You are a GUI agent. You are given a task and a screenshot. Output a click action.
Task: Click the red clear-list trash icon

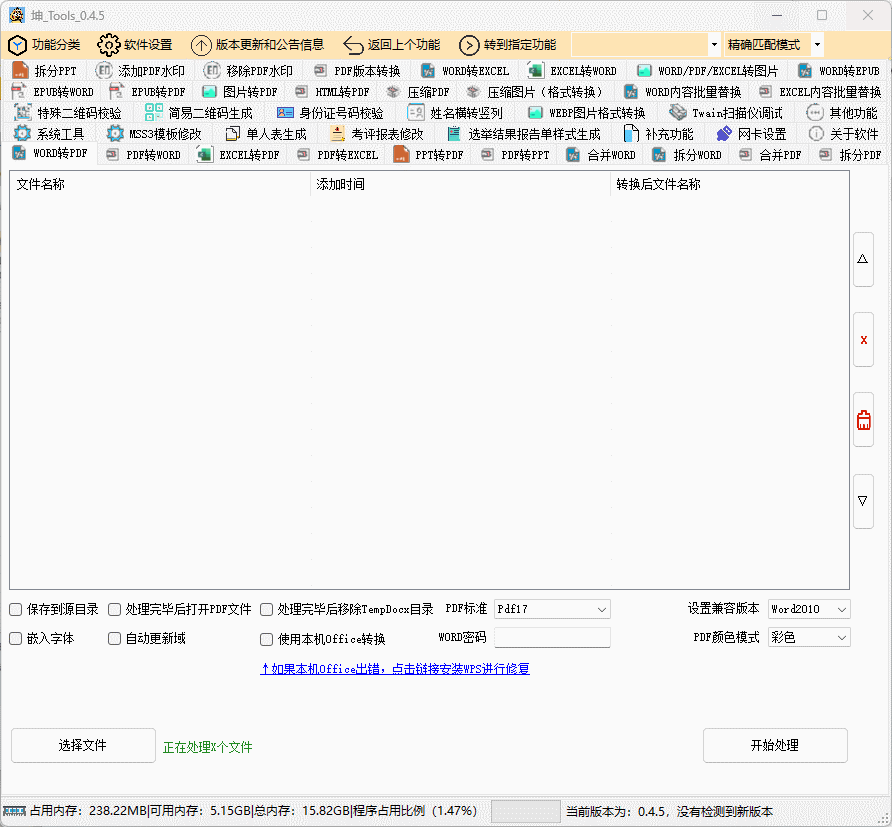[x=864, y=420]
